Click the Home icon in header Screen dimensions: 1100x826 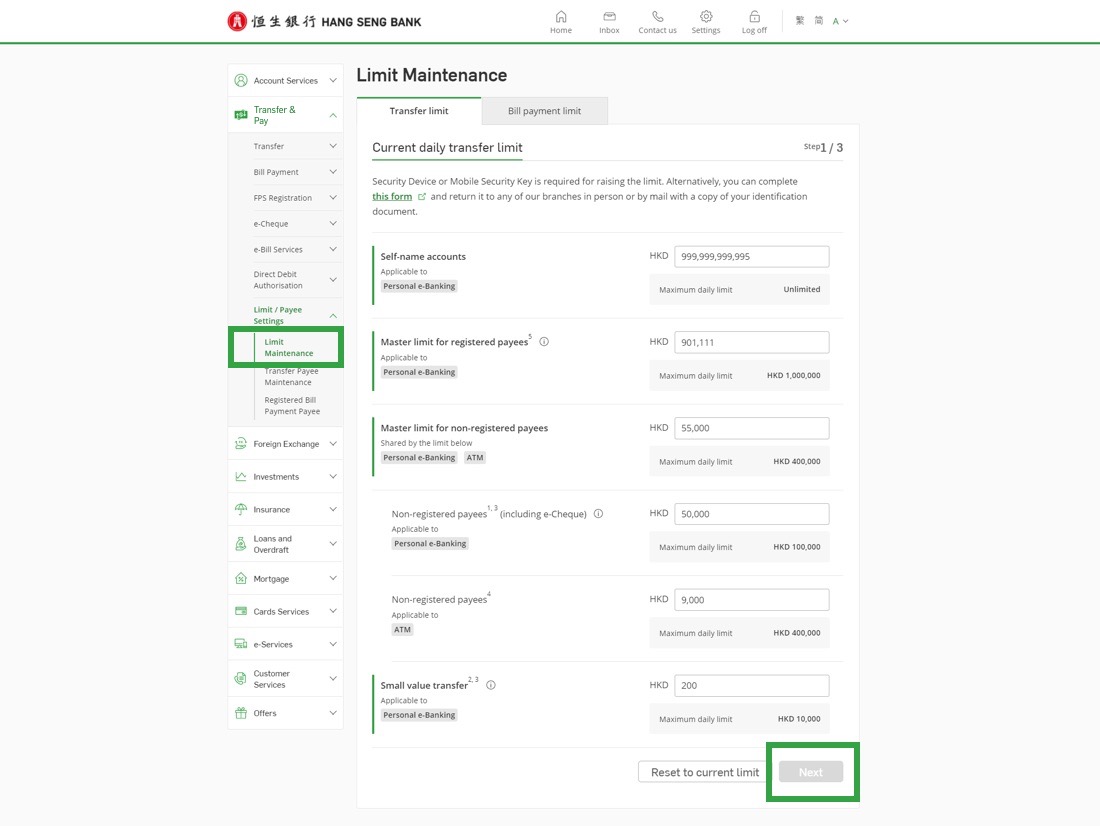click(560, 17)
